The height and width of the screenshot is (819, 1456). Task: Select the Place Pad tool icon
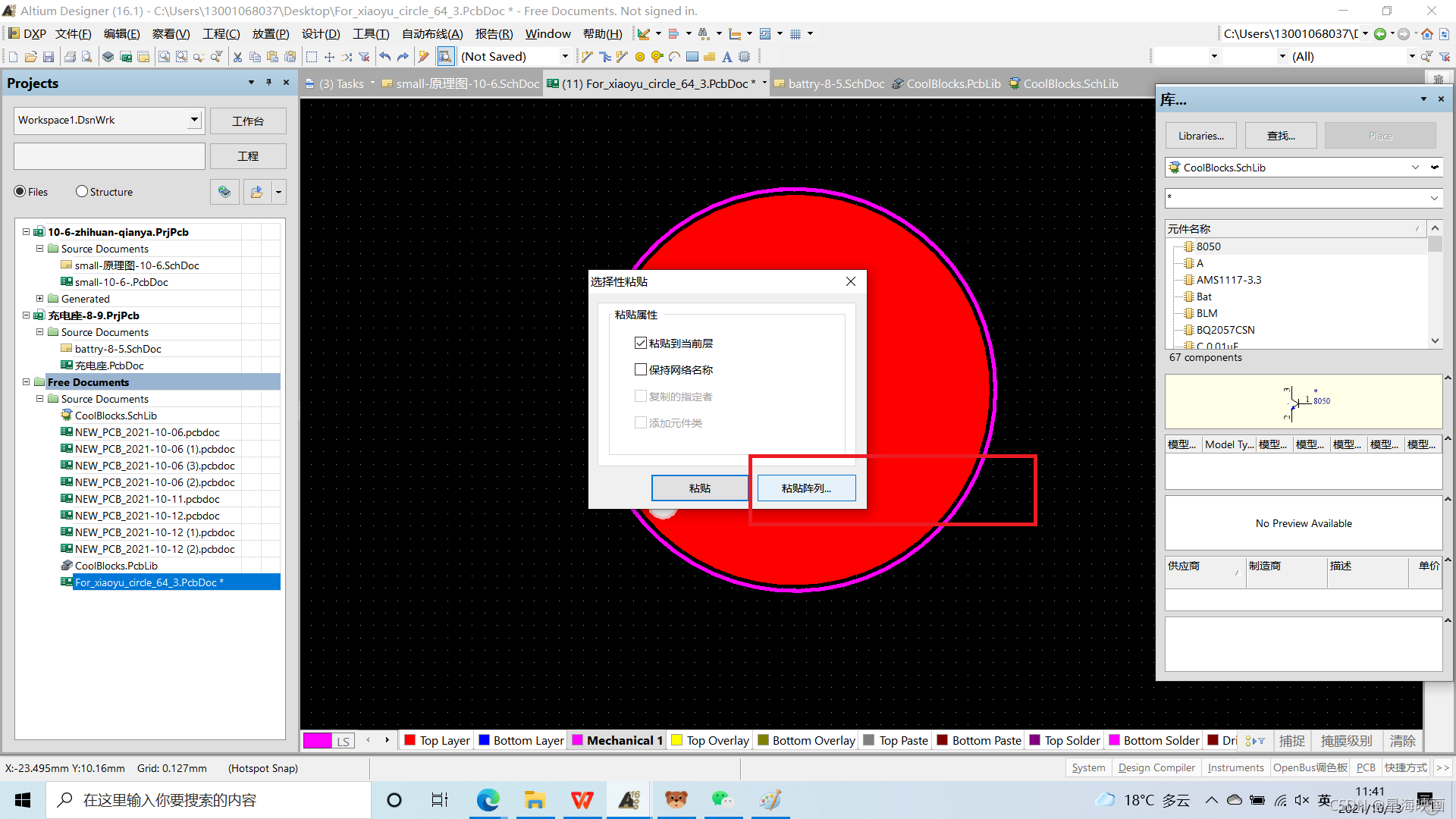(640, 57)
